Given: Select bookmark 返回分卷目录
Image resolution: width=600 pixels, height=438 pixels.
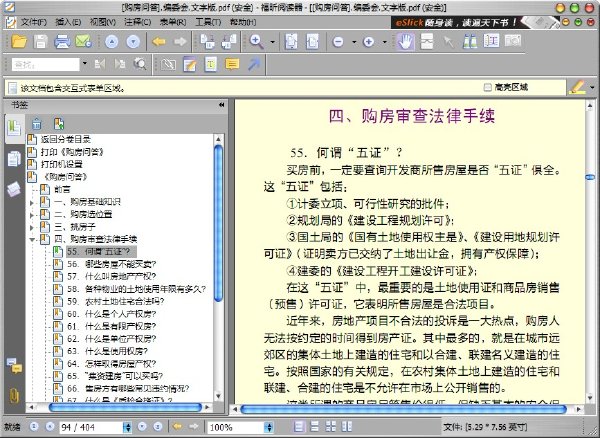Looking at the screenshot, I should coord(65,139).
